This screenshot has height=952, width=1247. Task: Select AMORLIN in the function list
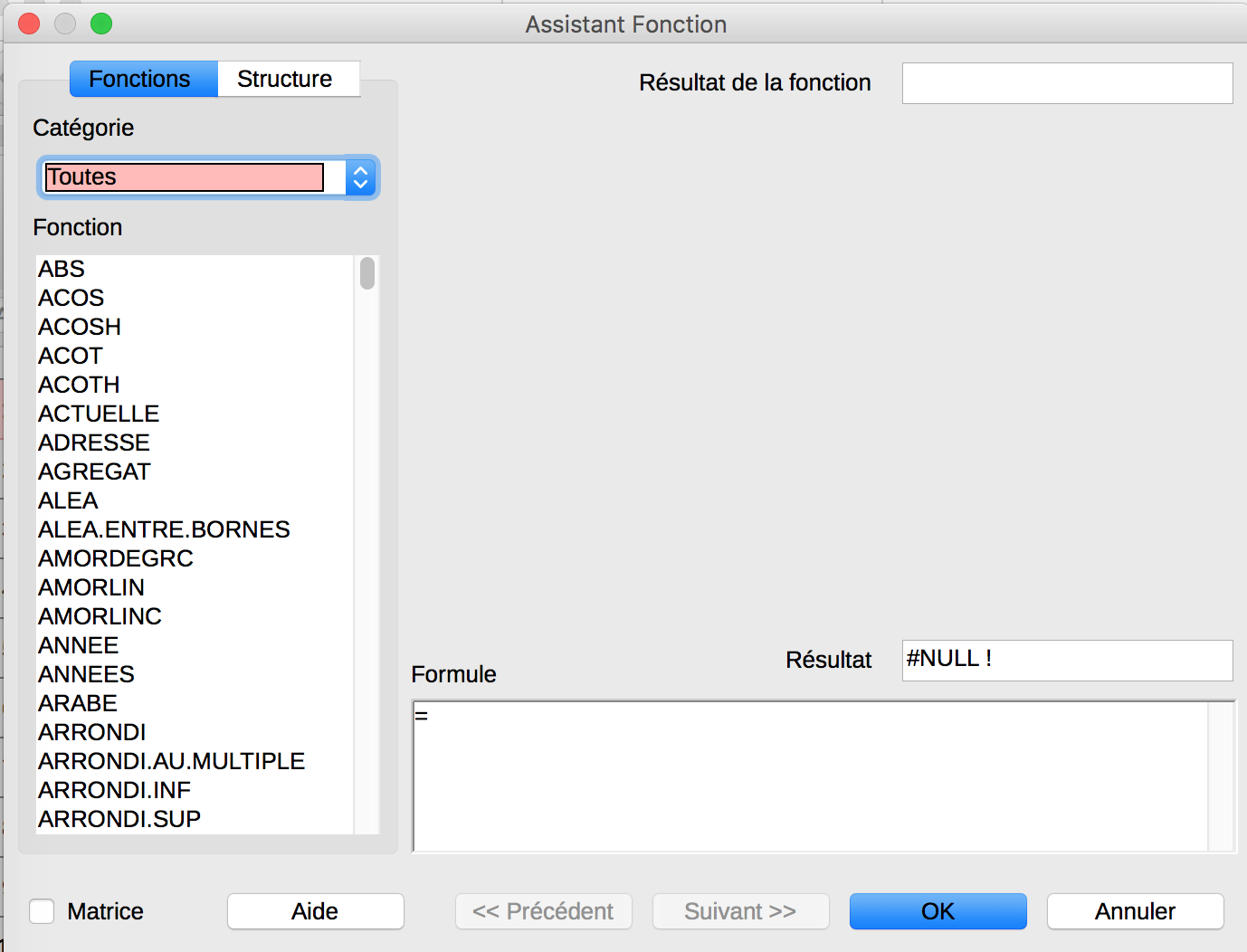[x=195, y=587]
